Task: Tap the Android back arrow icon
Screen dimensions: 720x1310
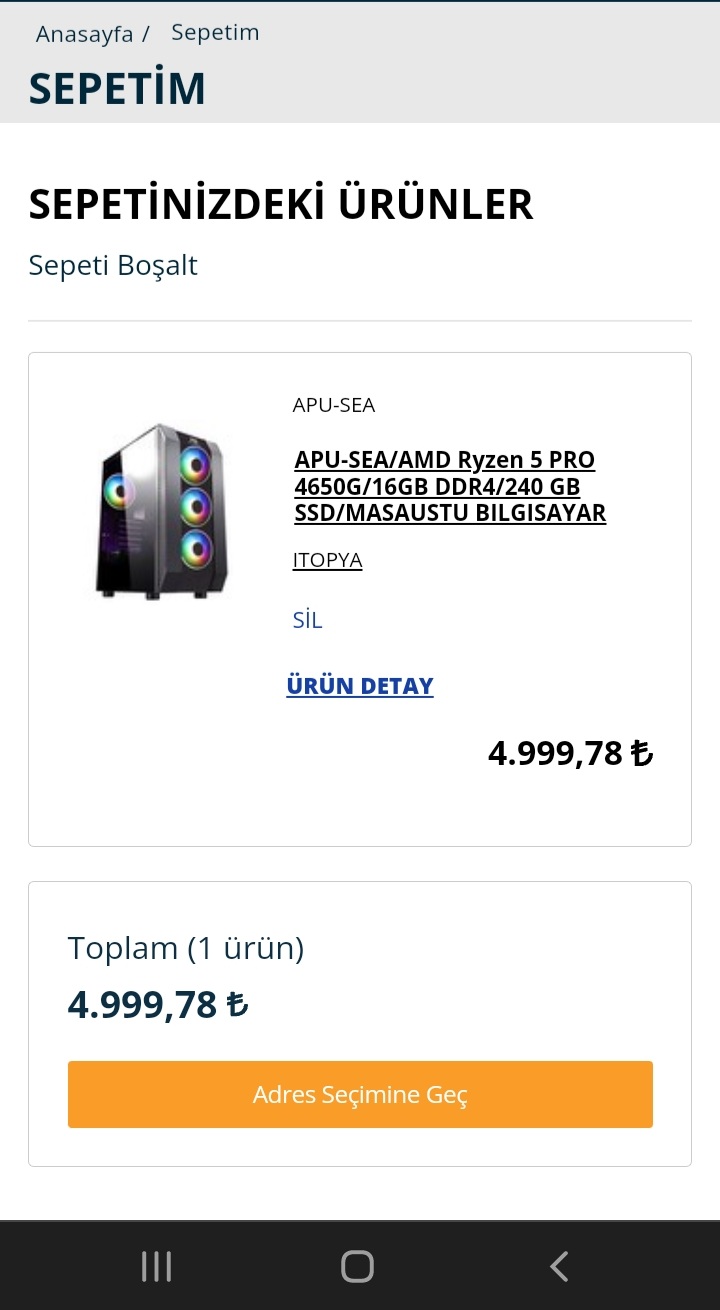Action: click(559, 1266)
